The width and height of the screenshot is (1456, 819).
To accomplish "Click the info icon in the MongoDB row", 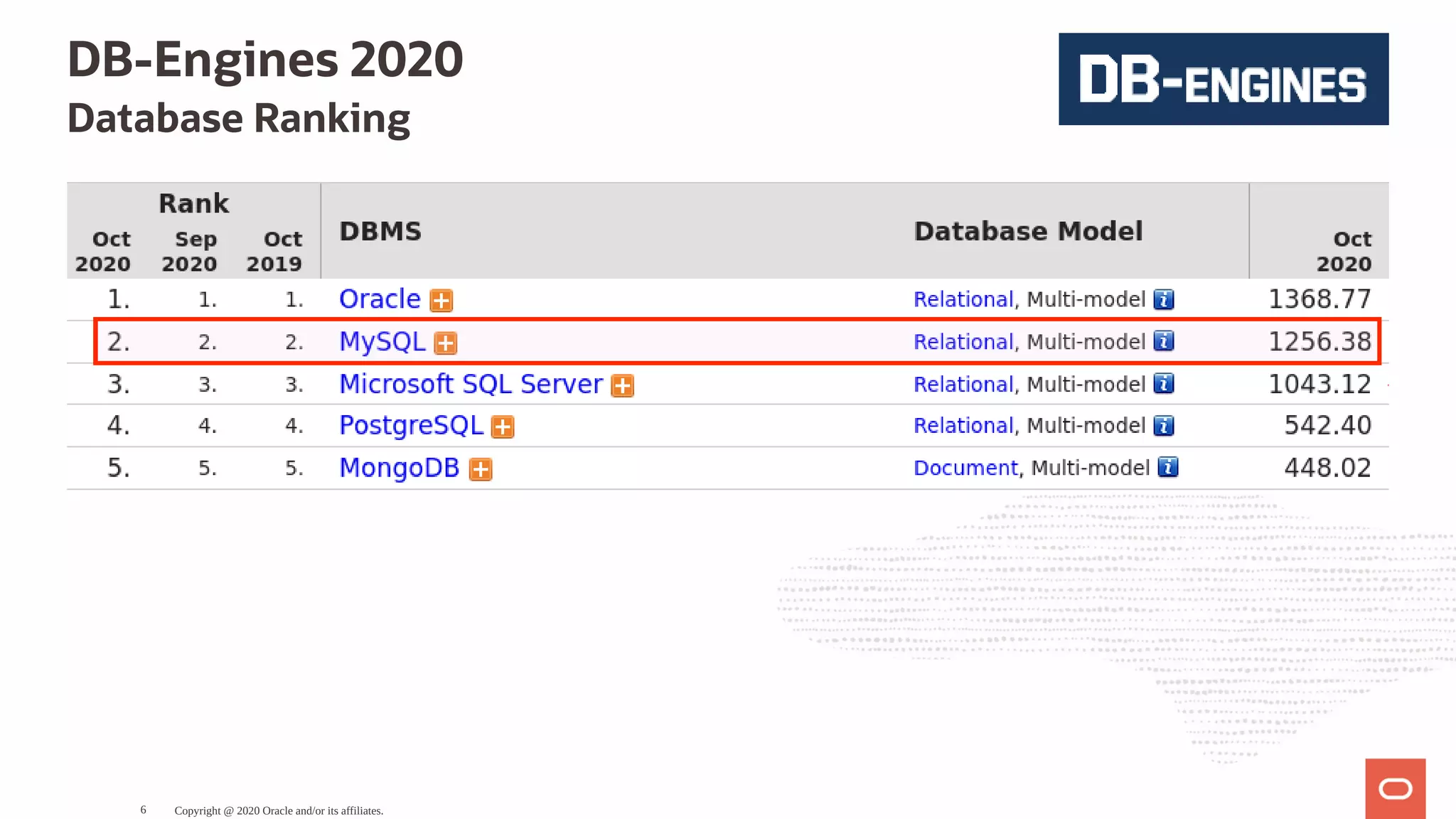I will 1168,467.
